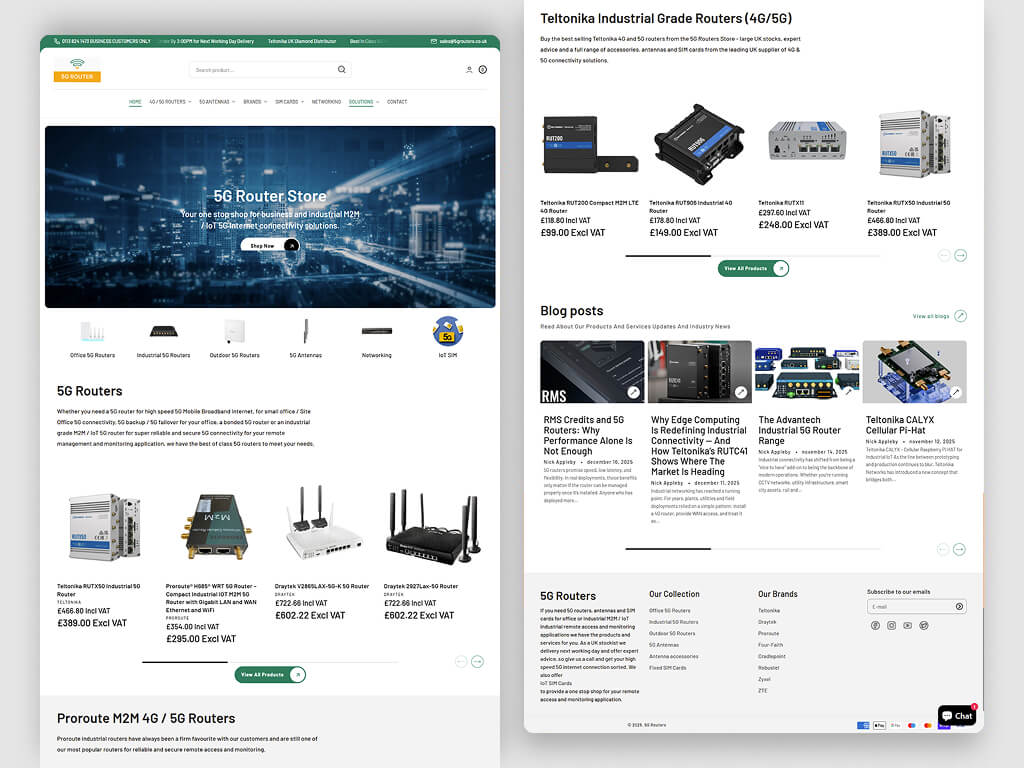The width and height of the screenshot is (1024, 768).
Task: Open the Networking menu item
Action: [326, 102]
